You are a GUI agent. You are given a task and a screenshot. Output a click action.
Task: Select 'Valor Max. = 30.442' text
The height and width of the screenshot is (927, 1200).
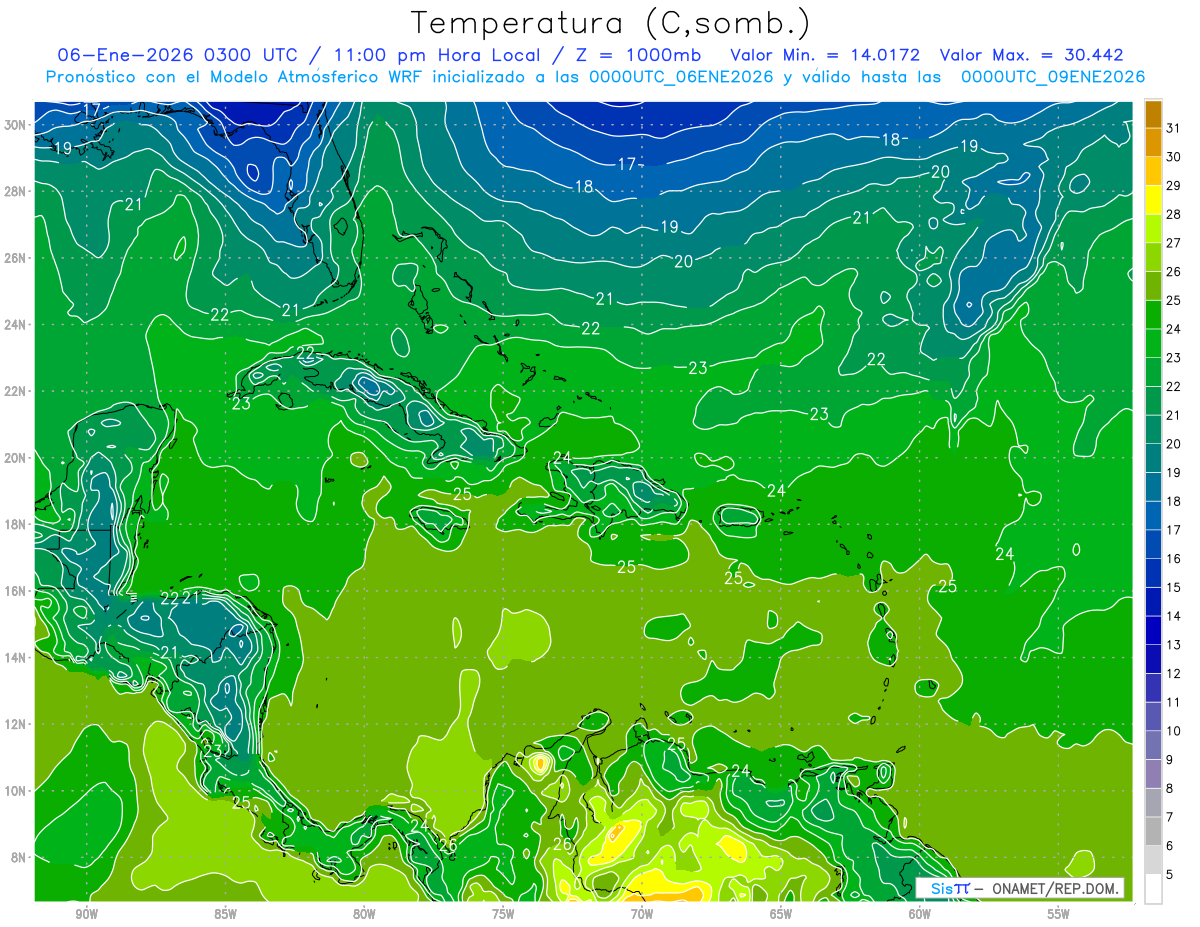tap(1031, 55)
